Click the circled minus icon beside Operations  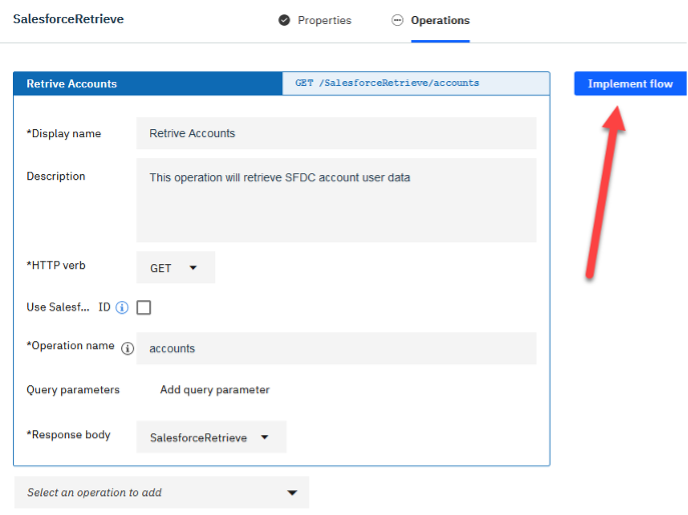[398, 20]
